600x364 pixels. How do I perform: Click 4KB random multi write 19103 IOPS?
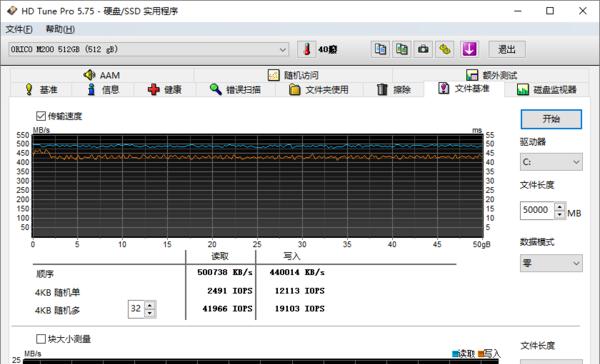[x=299, y=309]
